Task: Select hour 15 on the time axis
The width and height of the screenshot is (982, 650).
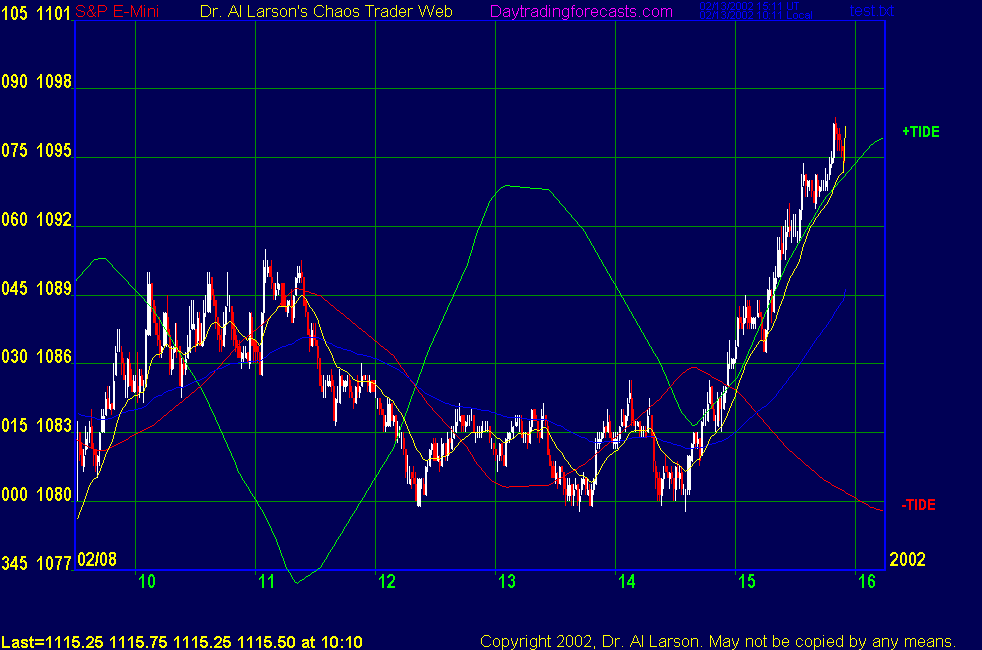Action: 746,582
